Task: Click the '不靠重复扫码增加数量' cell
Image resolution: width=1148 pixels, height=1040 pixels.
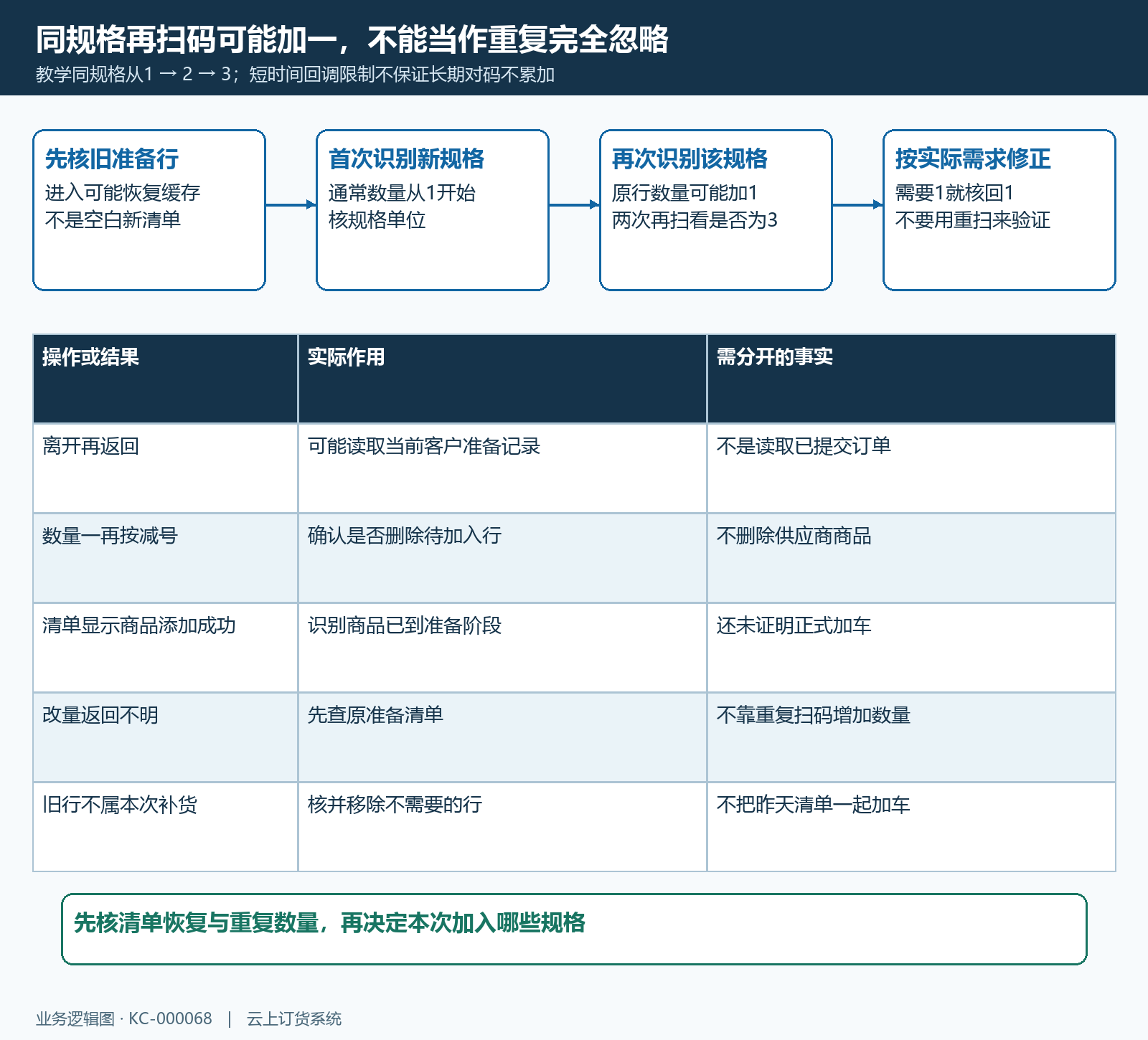Action: click(911, 737)
